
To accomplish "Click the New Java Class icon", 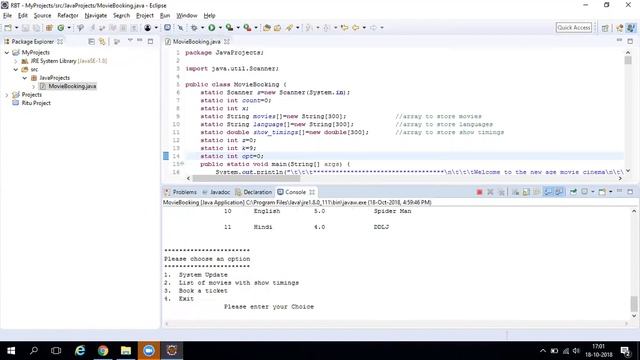I will pyautogui.click(x=61, y=28).
